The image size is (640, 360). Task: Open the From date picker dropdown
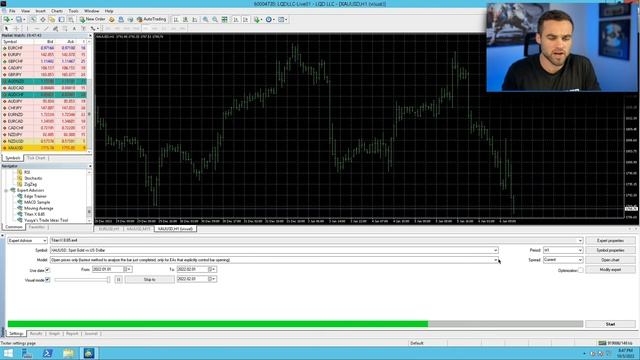pos(129,269)
